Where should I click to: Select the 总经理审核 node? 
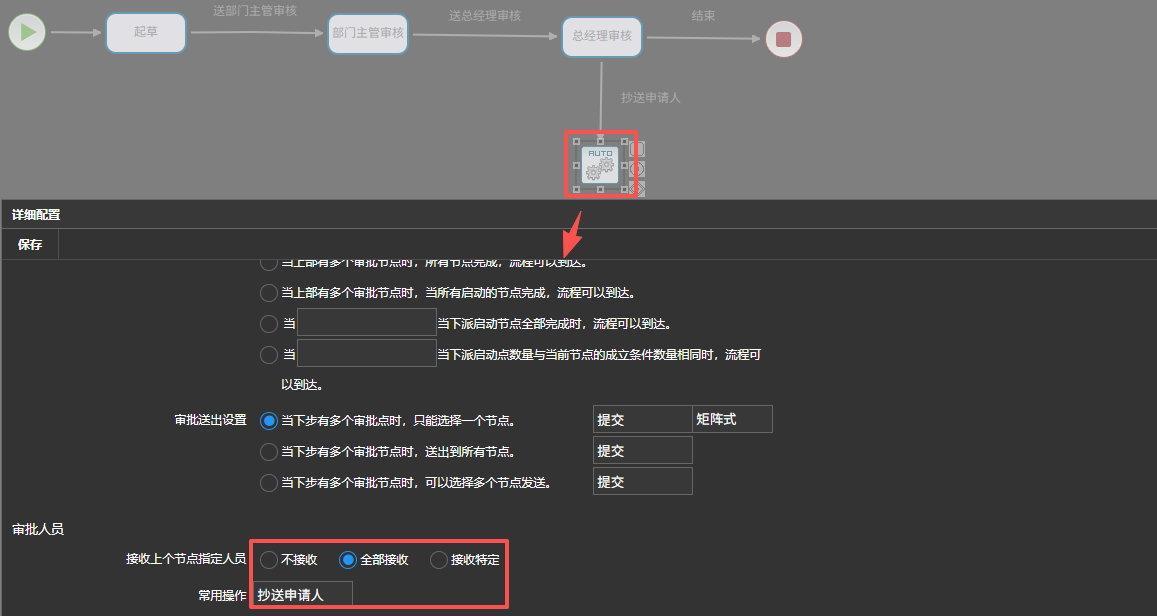coord(601,36)
